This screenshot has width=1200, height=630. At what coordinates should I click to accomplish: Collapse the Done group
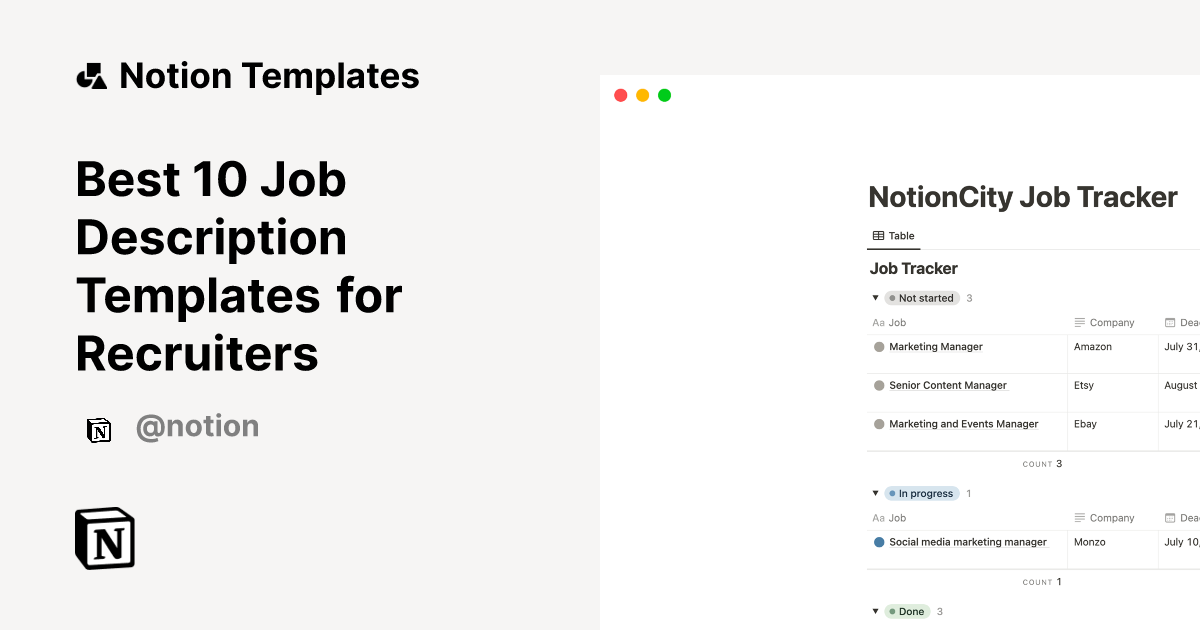[x=875, y=611]
